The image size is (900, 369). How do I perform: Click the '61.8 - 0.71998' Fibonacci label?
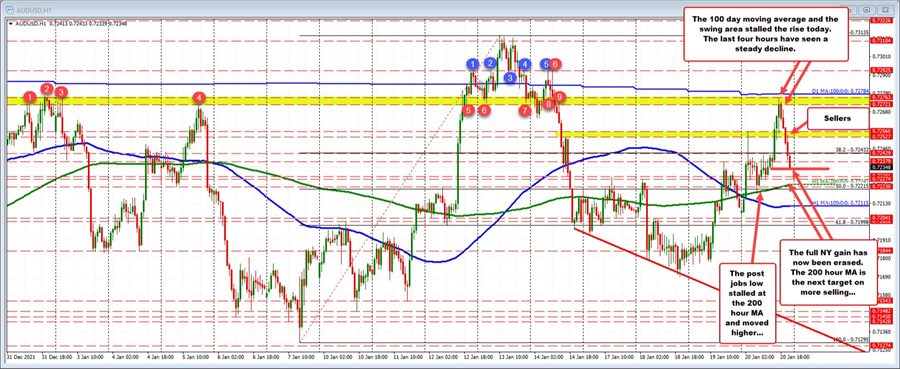click(852, 222)
